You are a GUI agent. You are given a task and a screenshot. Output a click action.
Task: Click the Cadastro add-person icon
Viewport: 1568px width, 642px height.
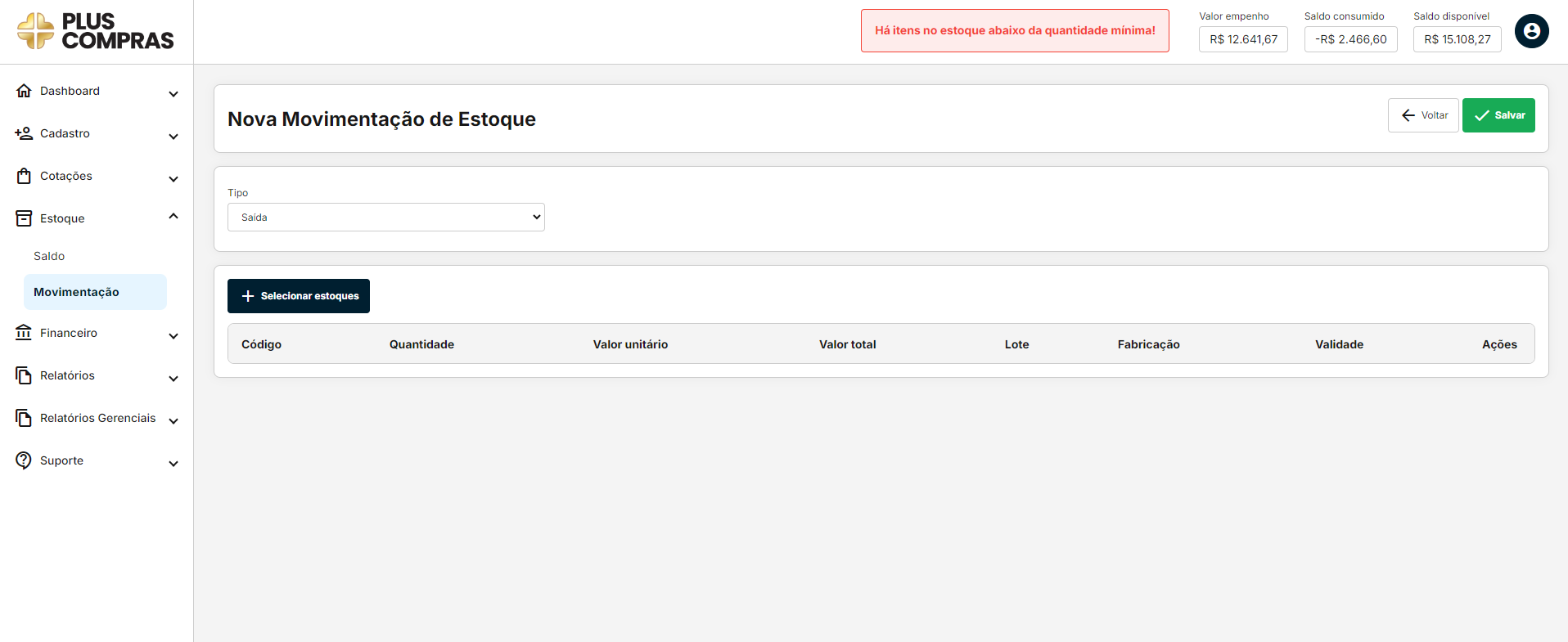point(24,133)
